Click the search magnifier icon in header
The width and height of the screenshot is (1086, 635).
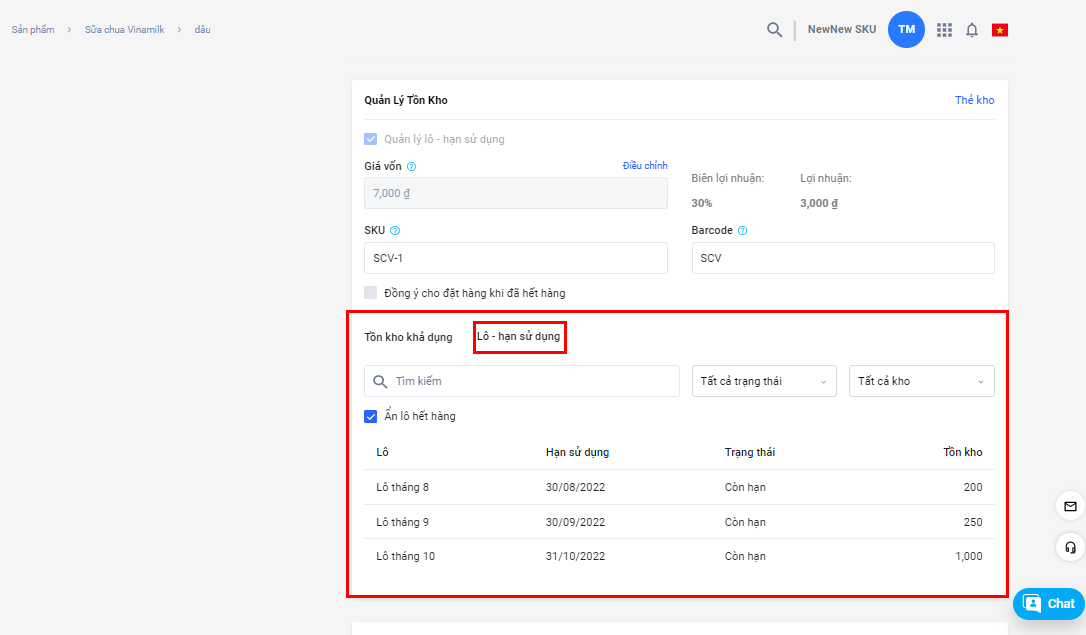coord(774,30)
